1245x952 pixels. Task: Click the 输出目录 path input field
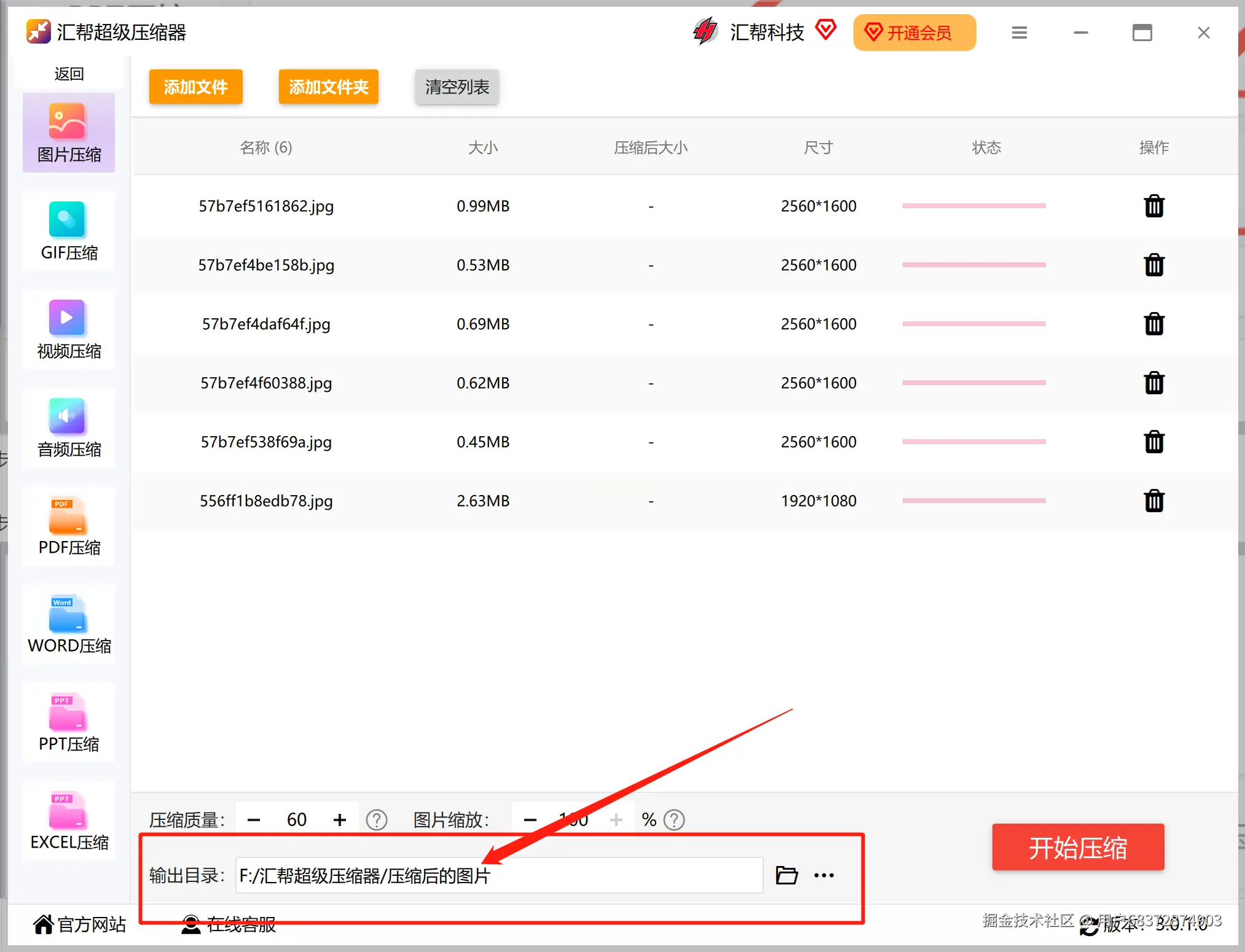tap(498, 875)
